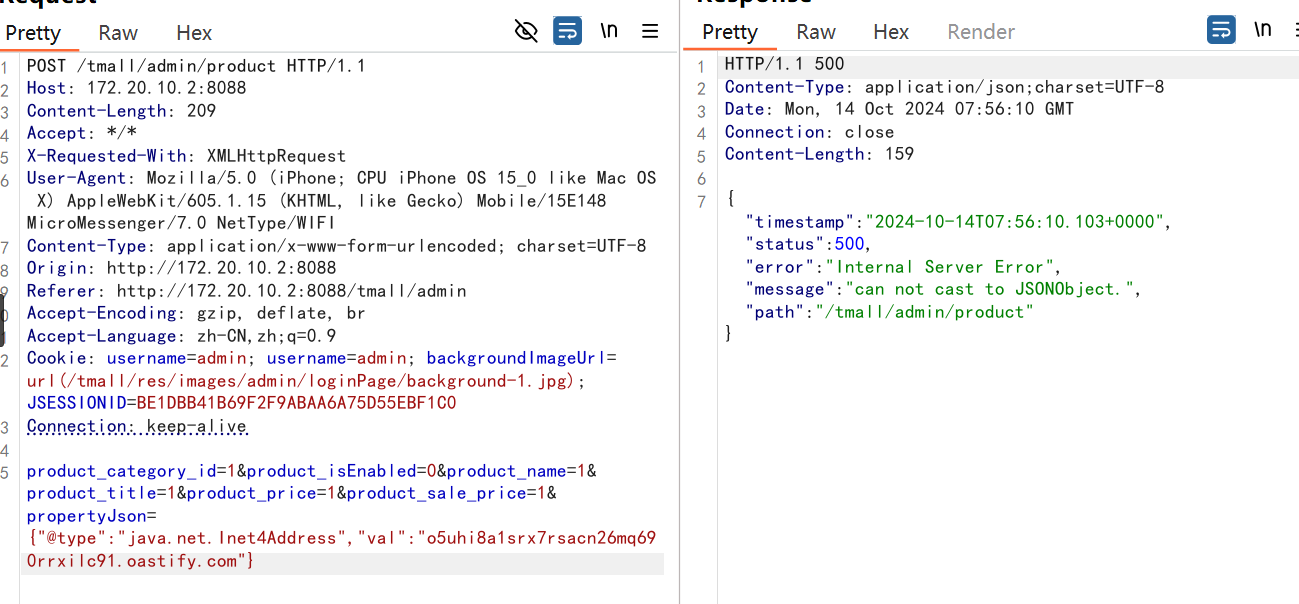The height and width of the screenshot is (604, 1299).
Task: Click the Content-Length: 159 response header
Action: point(819,154)
